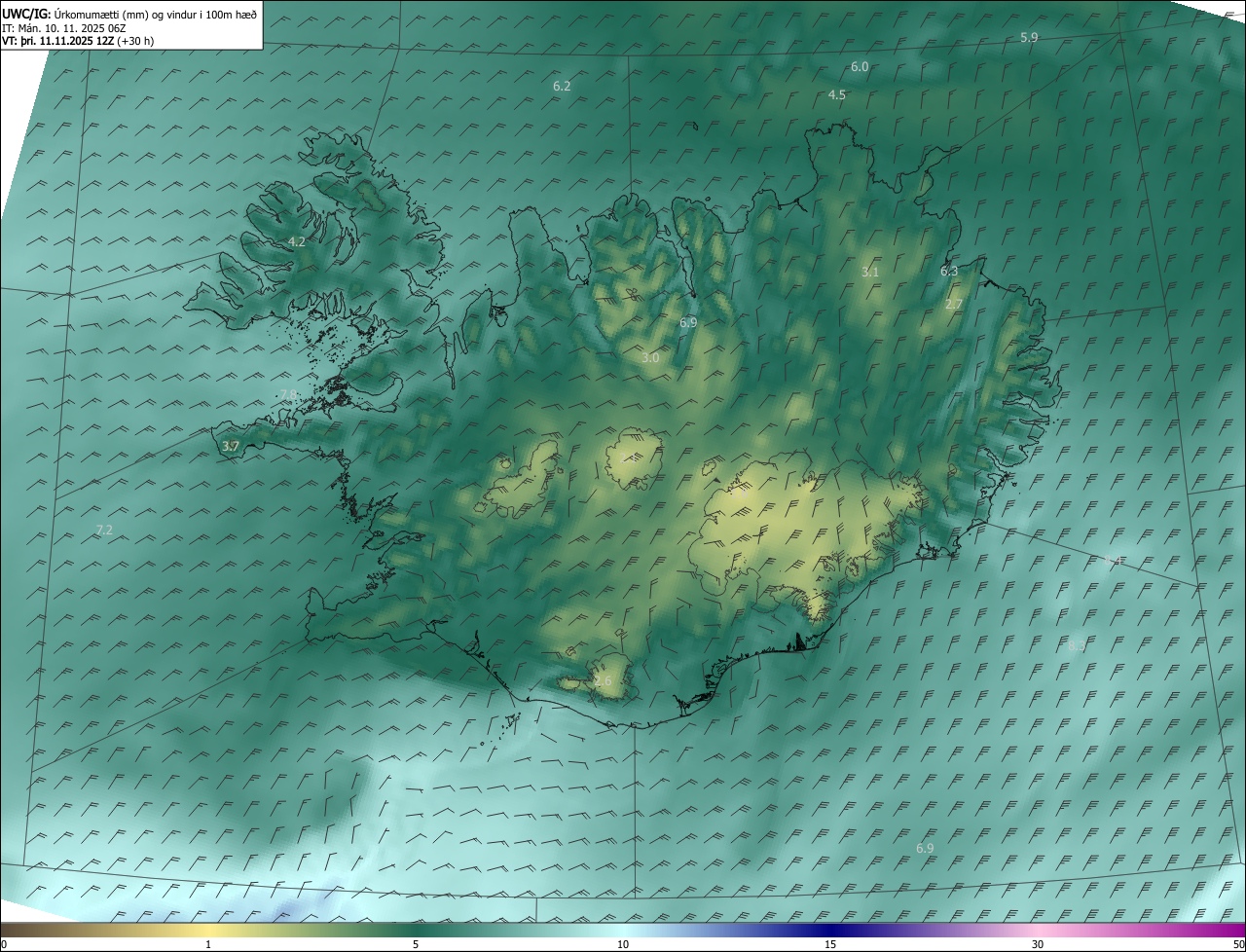Viewport: 1246px width, 952px height.
Task: Click the 4.2 label on the Westfjords
Action: coord(297,241)
